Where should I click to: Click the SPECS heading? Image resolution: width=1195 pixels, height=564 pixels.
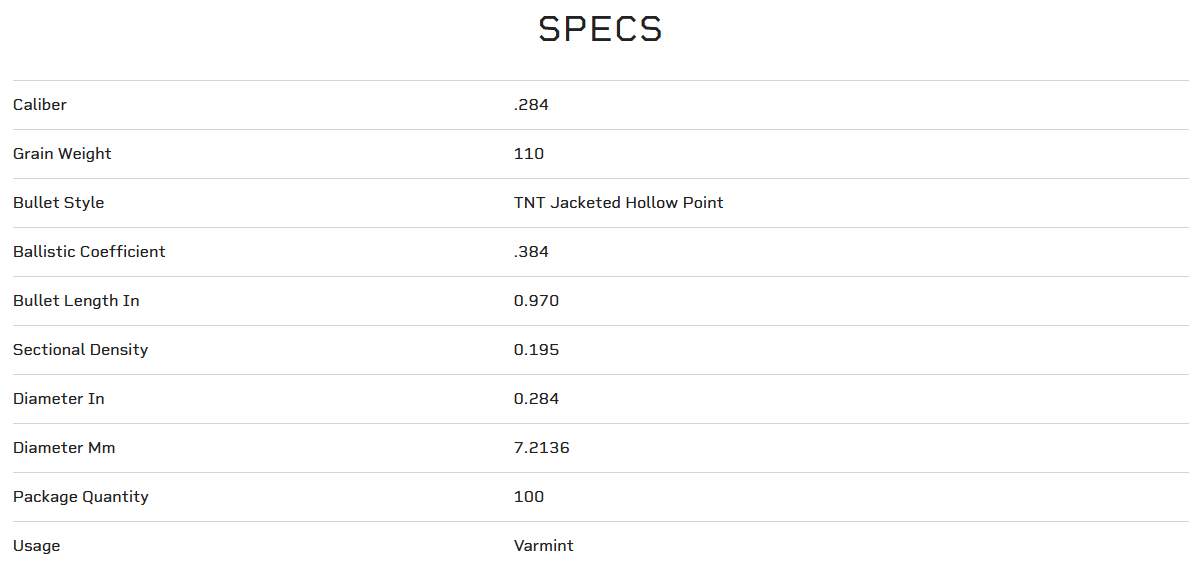click(600, 29)
